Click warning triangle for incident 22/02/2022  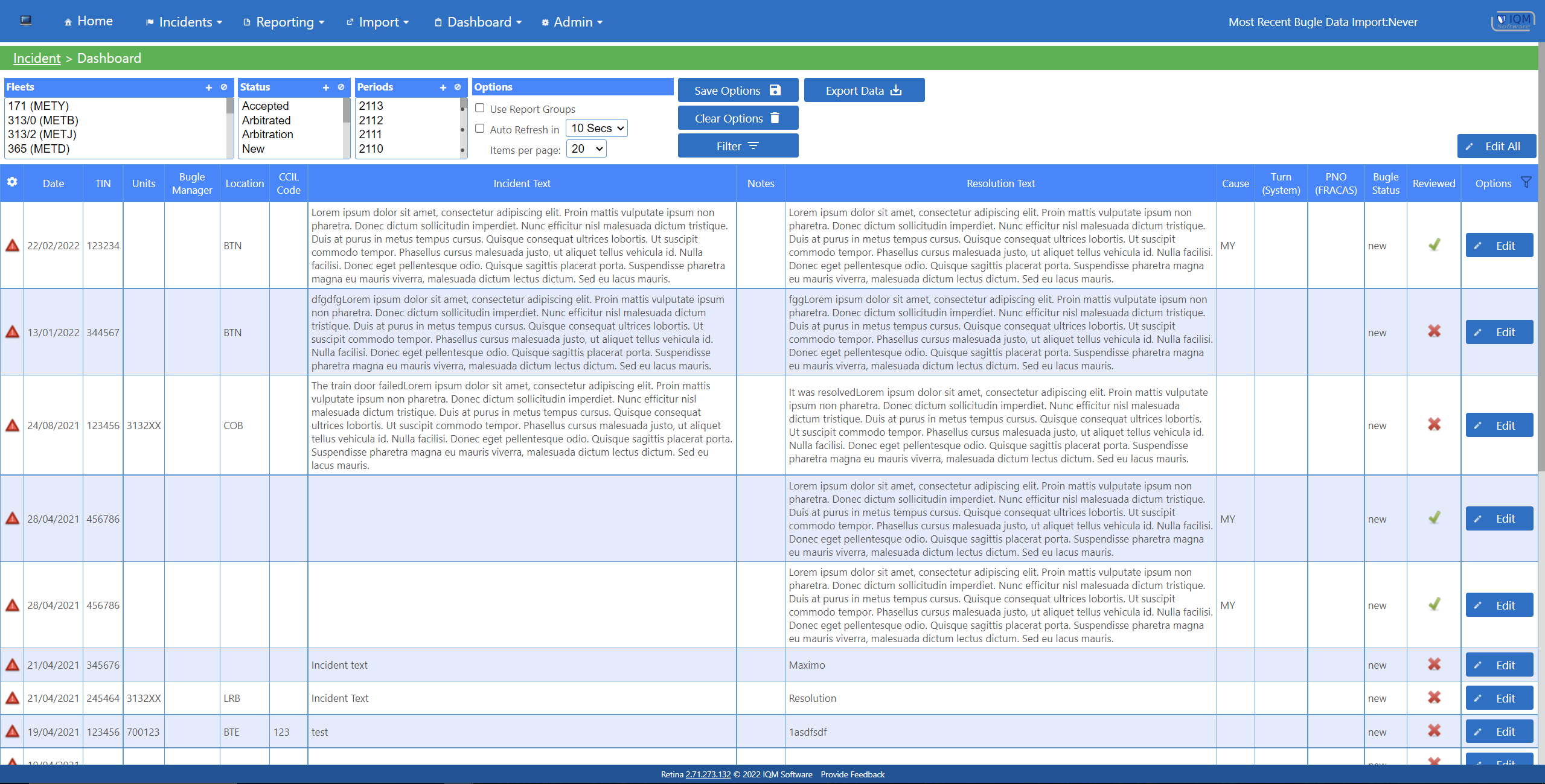pos(12,246)
